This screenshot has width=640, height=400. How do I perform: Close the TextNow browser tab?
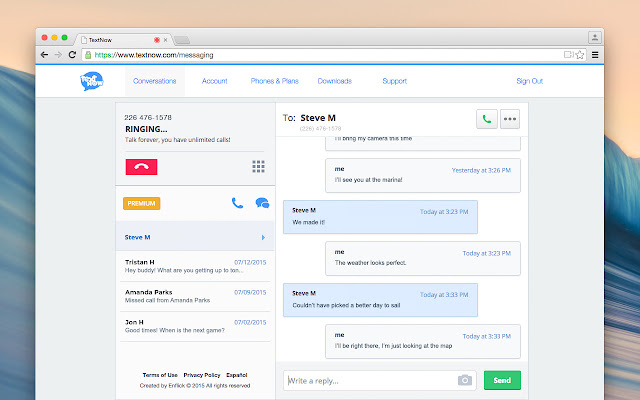[x=165, y=40]
